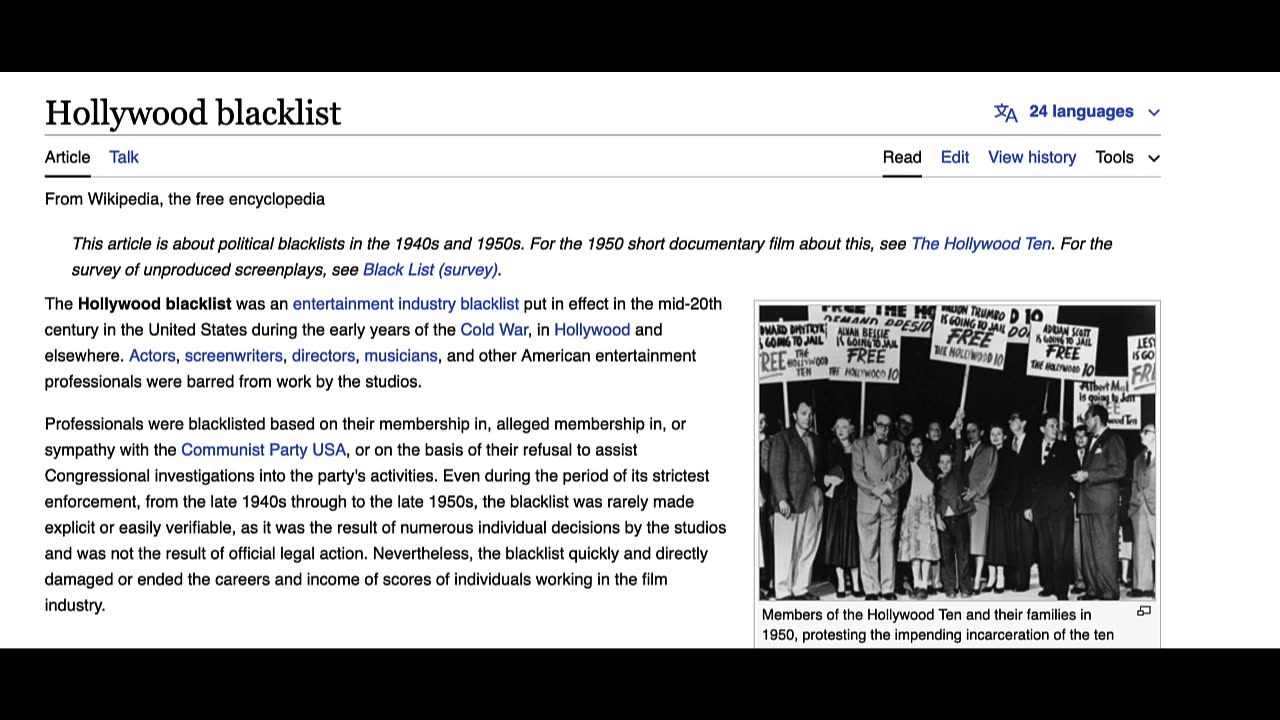
Task: Follow the musicians link
Action: (401, 356)
